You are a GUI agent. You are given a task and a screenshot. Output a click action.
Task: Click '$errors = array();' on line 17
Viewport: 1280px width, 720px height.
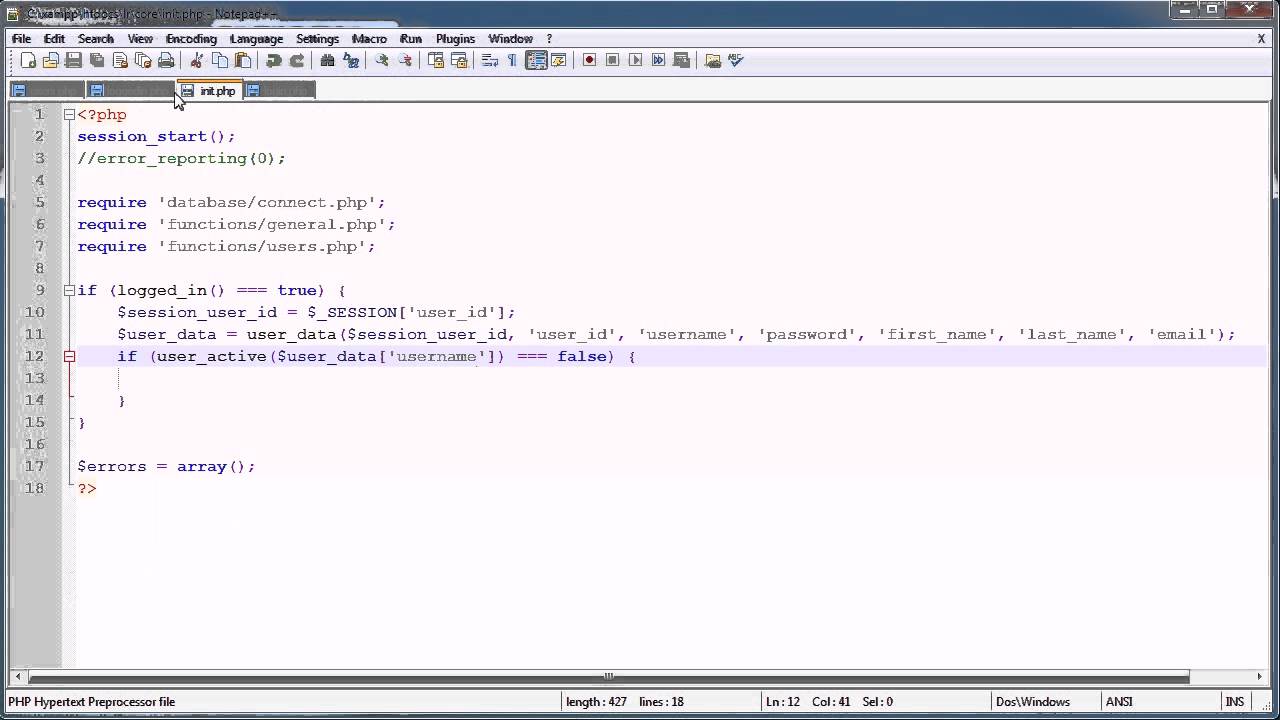pos(166,467)
